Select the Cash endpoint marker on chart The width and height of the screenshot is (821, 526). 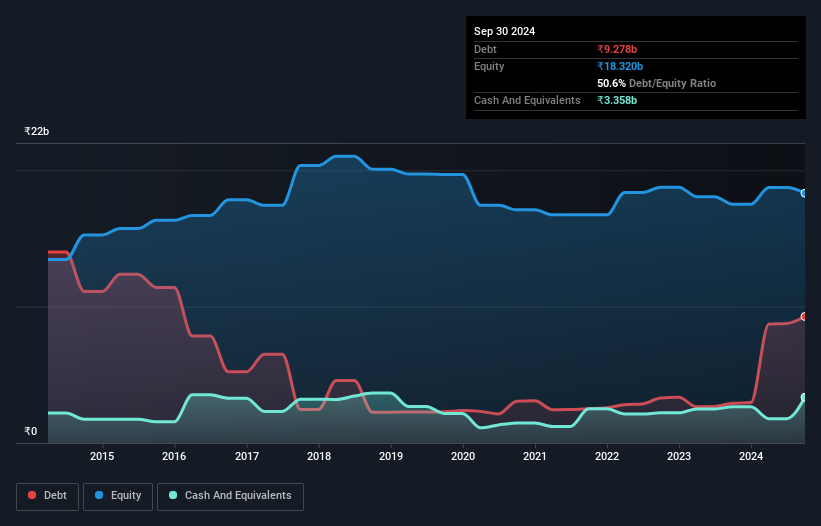[804, 397]
